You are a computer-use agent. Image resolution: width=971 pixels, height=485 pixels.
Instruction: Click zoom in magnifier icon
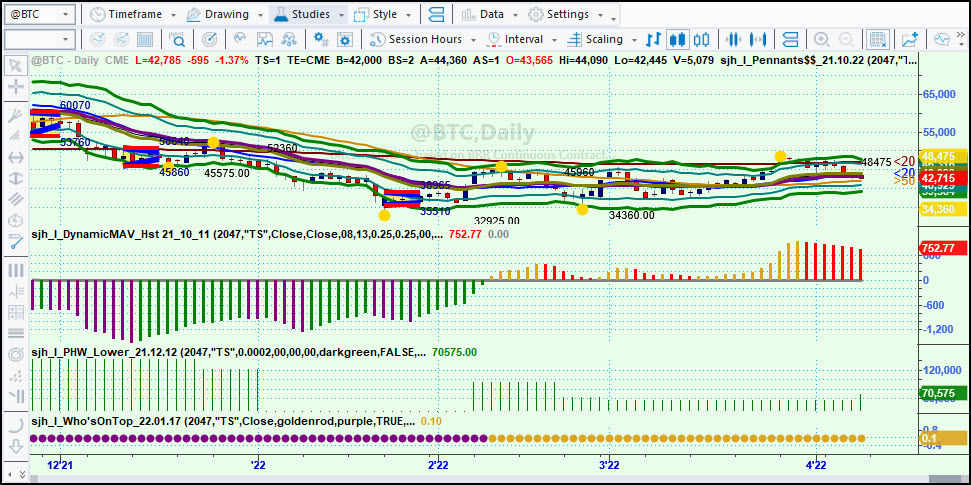pyautogui.click(x=822, y=40)
